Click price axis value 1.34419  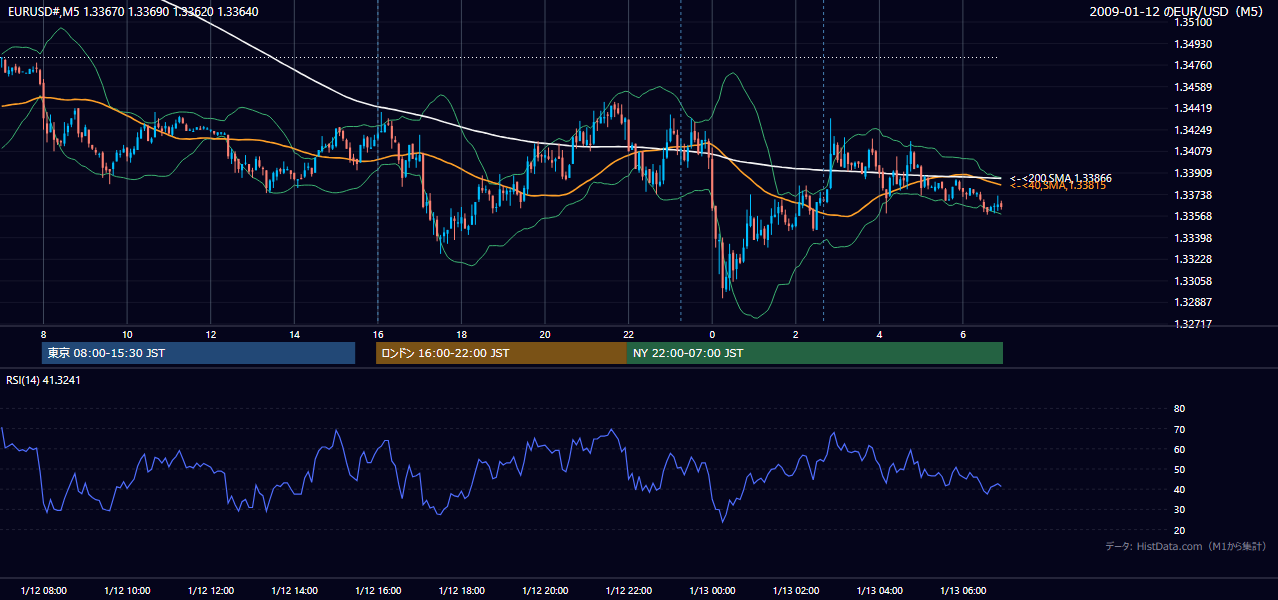coord(1194,108)
